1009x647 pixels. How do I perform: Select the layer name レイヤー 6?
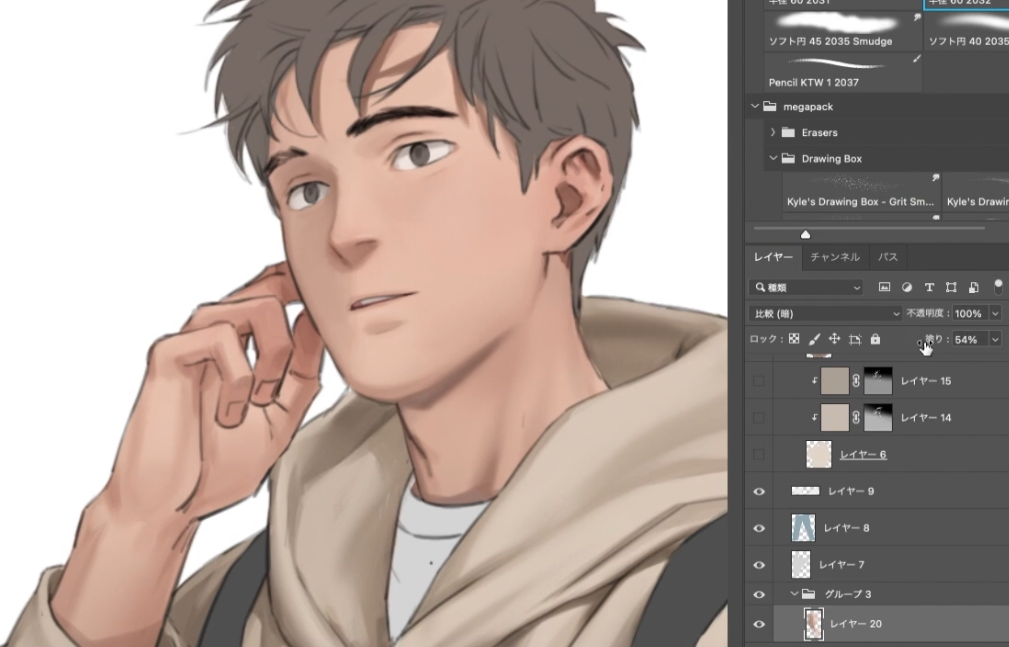pos(863,454)
